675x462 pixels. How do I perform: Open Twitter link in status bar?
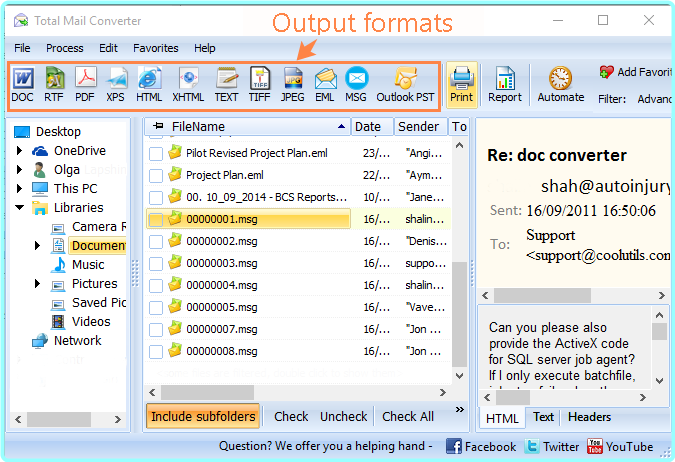552,446
